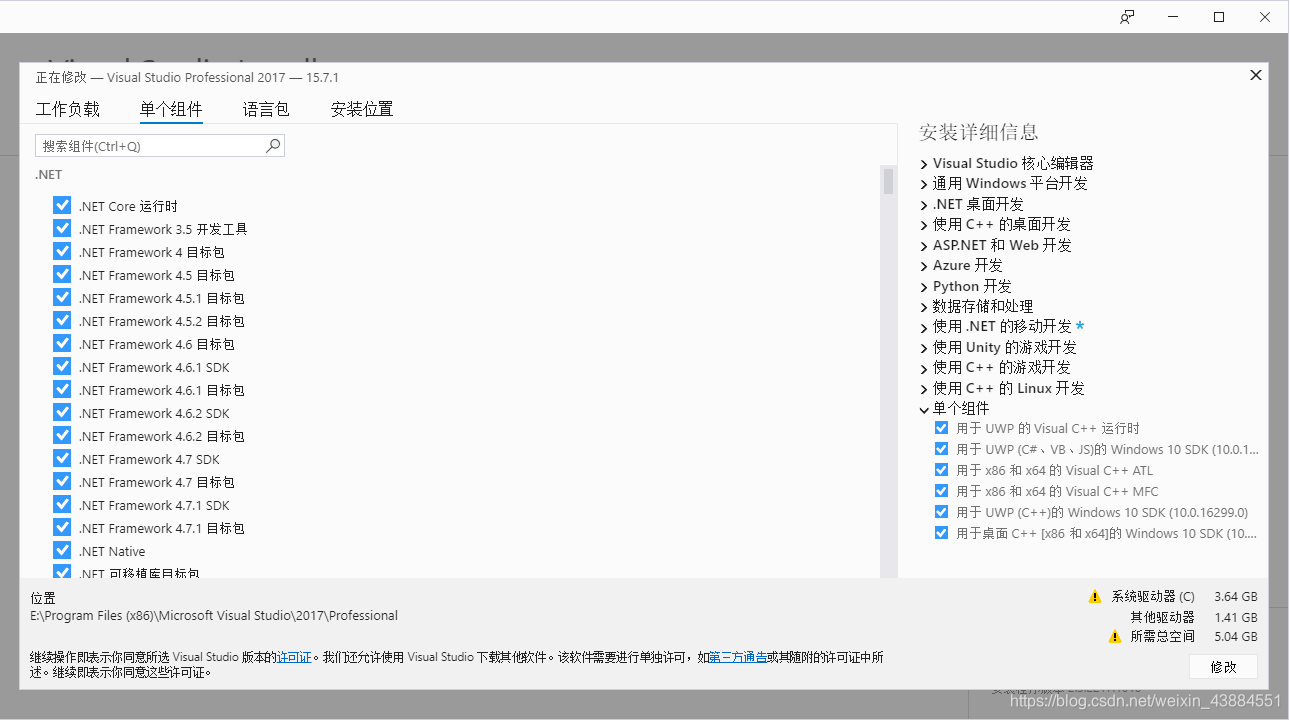Open the 许可证 link
This screenshot has width=1290, height=720.
point(294,657)
